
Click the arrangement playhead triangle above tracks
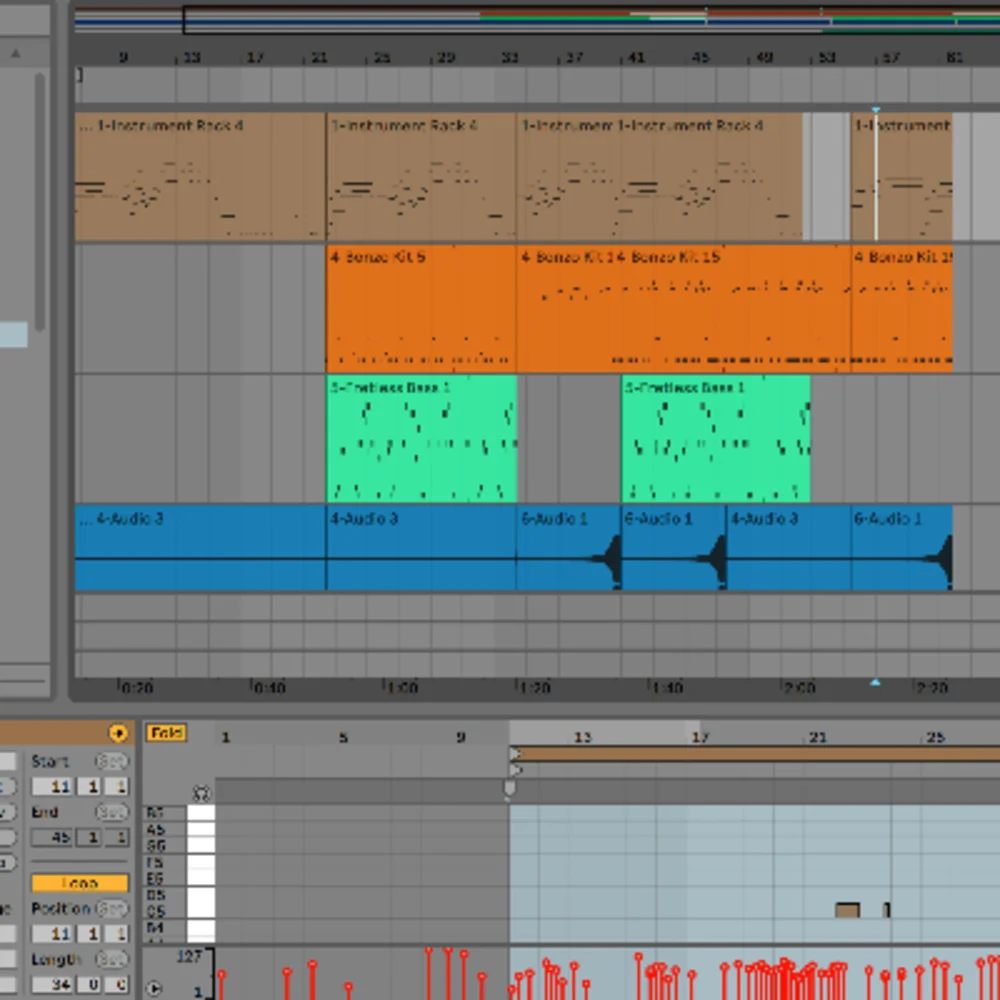[x=876, y=110]
